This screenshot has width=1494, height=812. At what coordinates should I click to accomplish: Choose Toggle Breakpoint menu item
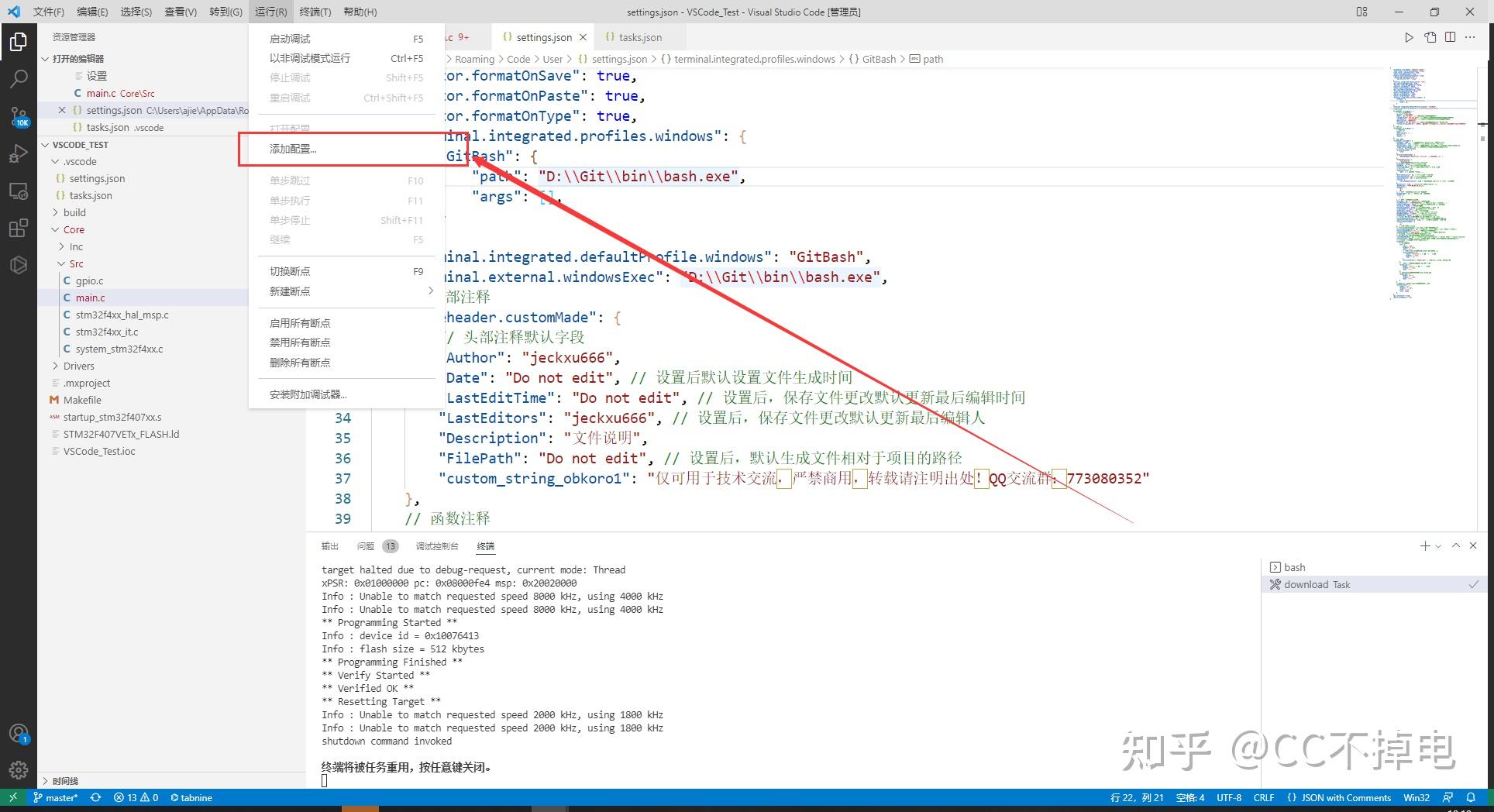coord(346,271)
